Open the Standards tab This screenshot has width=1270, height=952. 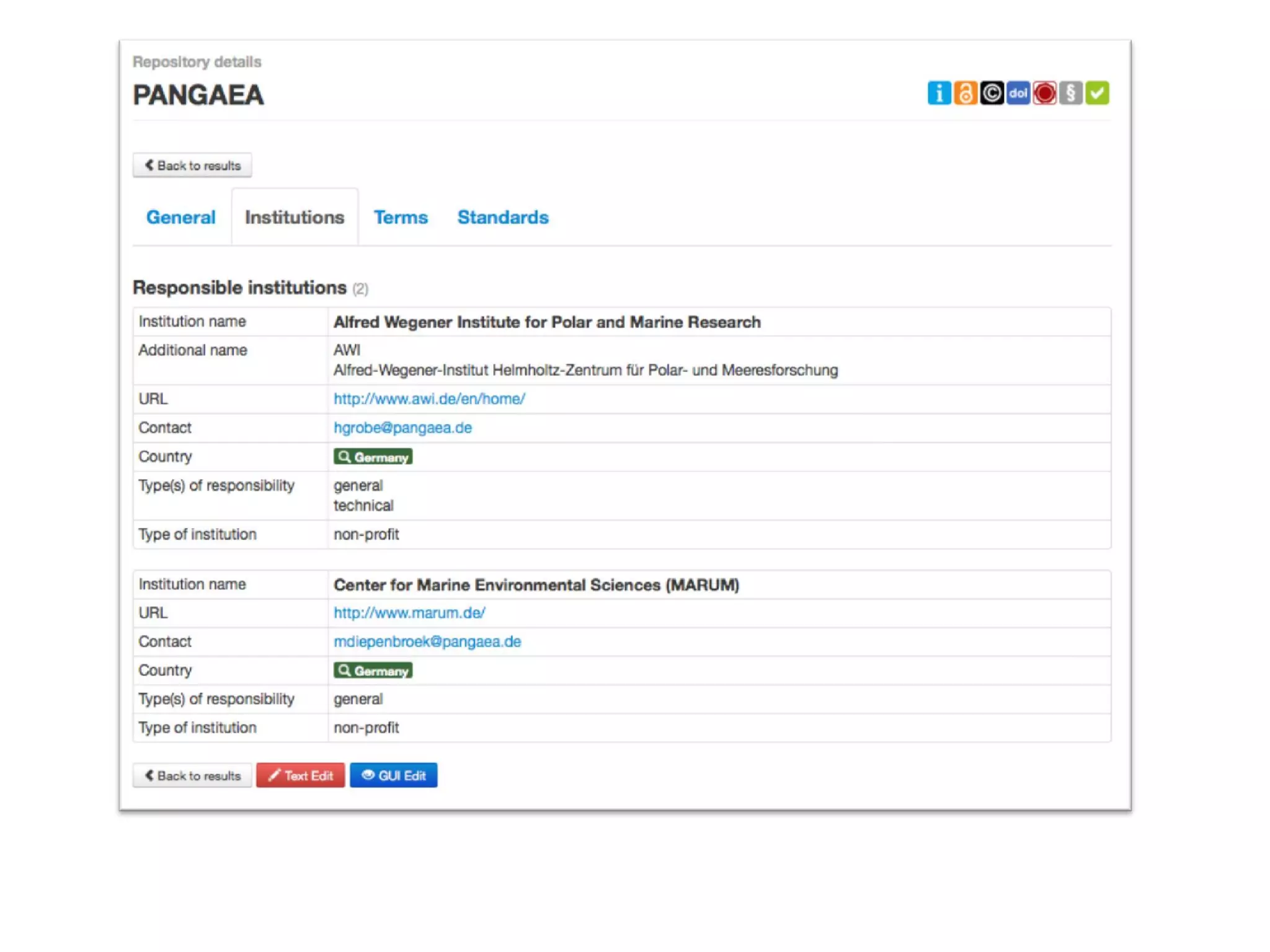click(x=503, y=218)
